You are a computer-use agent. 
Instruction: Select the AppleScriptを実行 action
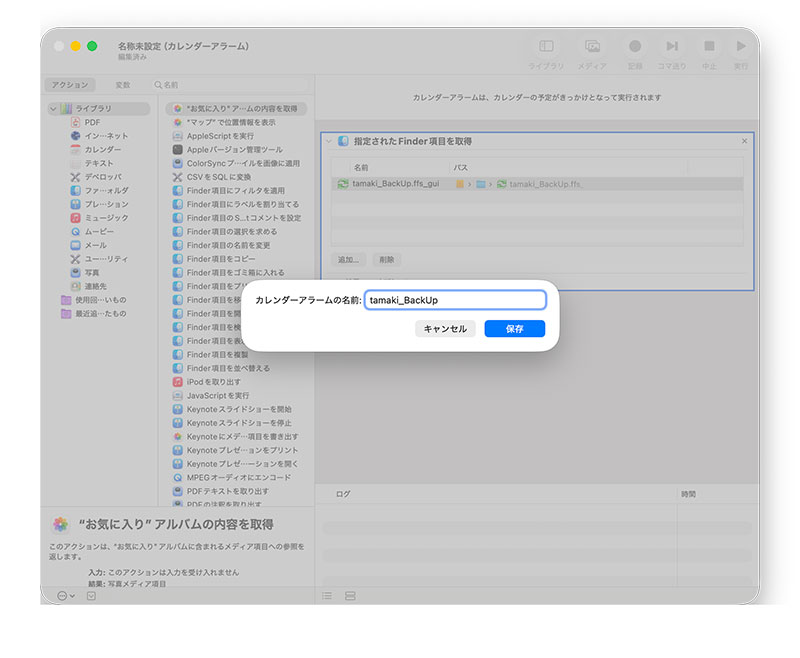pos(220,136)
